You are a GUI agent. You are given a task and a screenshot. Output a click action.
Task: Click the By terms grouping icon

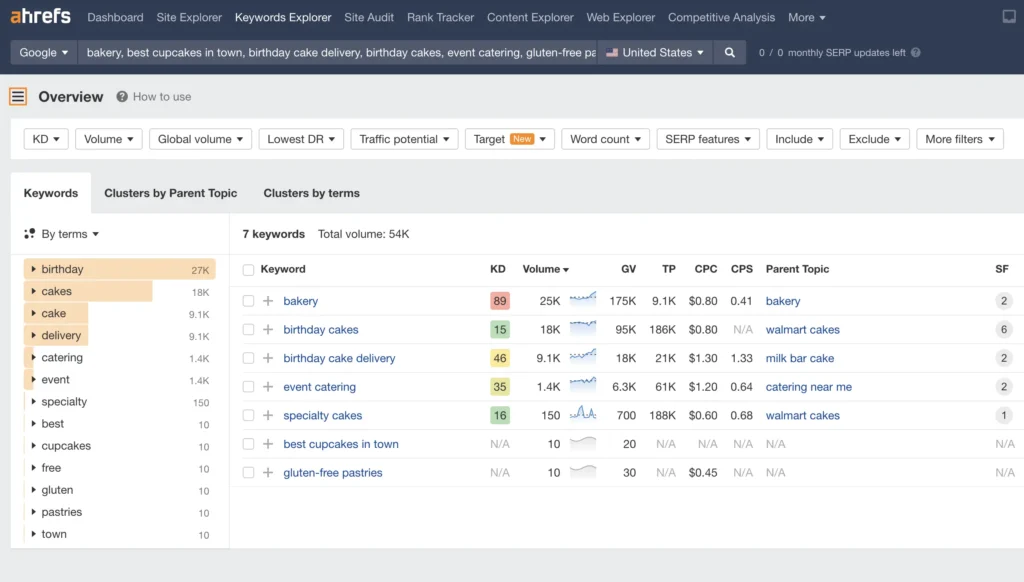click(x=29, y=234)
